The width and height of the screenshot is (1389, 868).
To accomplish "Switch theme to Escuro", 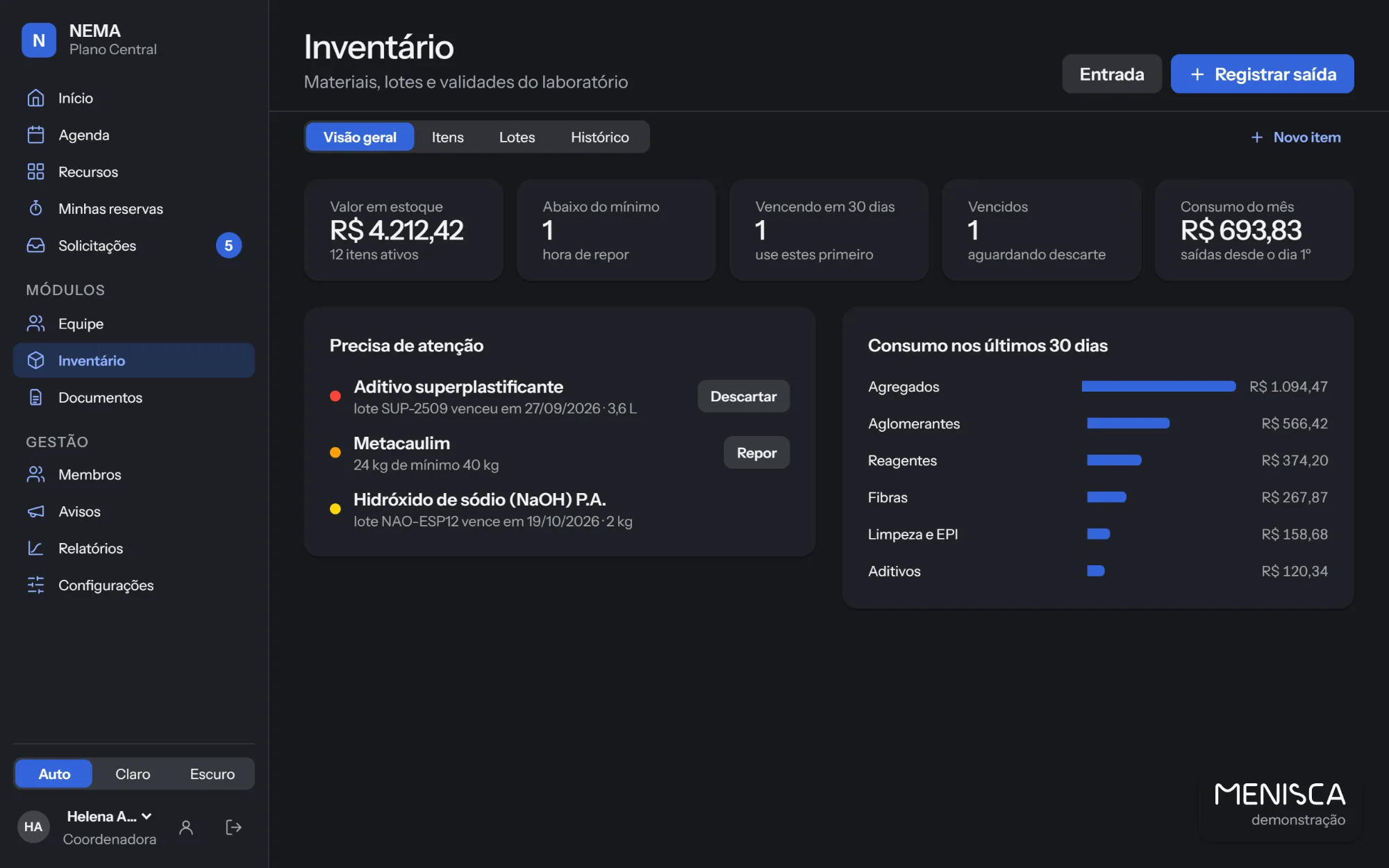I will tap(213, 774).
